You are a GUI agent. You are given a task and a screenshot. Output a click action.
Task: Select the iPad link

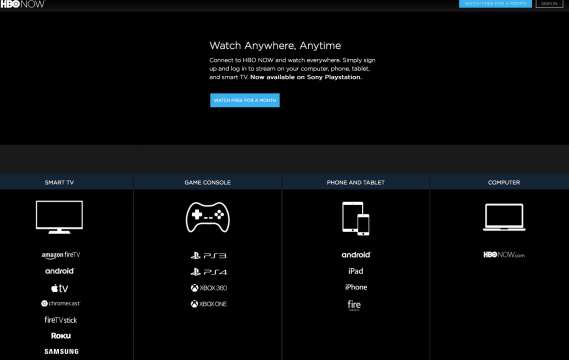356,271
